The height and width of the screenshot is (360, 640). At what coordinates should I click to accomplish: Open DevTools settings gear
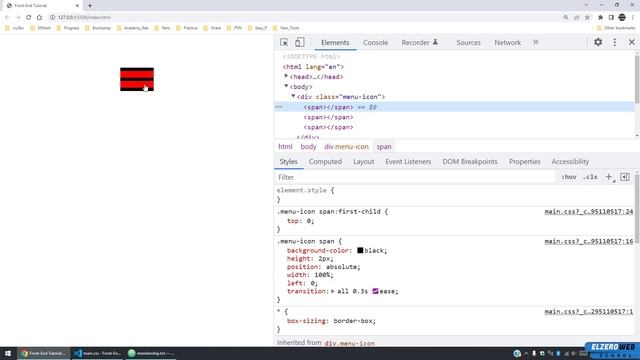point(598,42)
